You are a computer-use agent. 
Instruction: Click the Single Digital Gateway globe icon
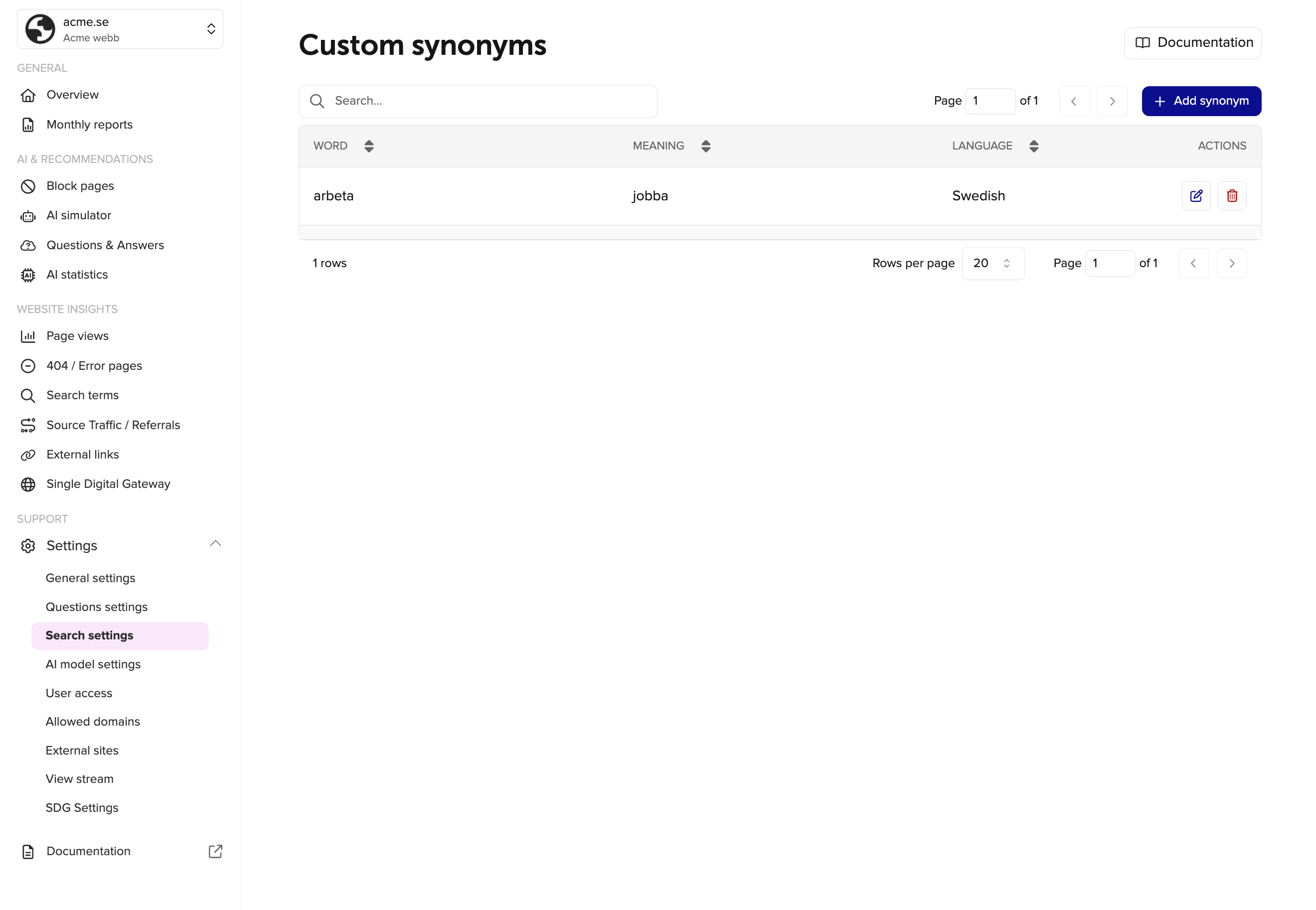28,484
